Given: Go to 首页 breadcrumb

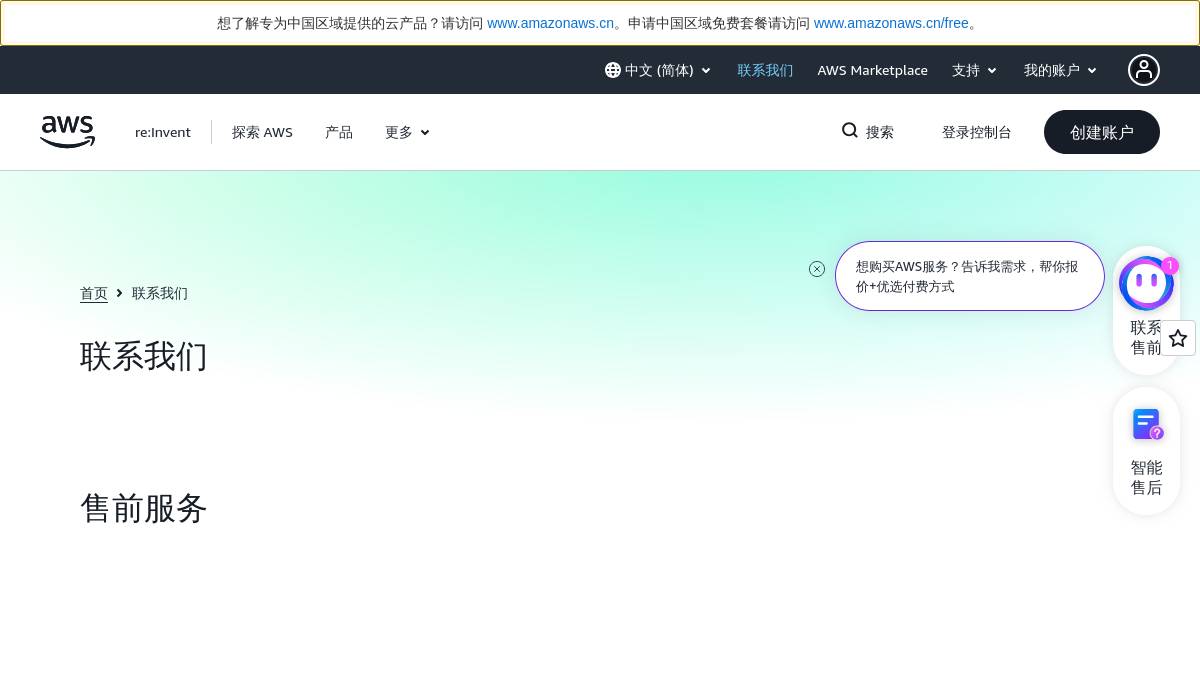Looking at the screenshot, I should [94, 293].
